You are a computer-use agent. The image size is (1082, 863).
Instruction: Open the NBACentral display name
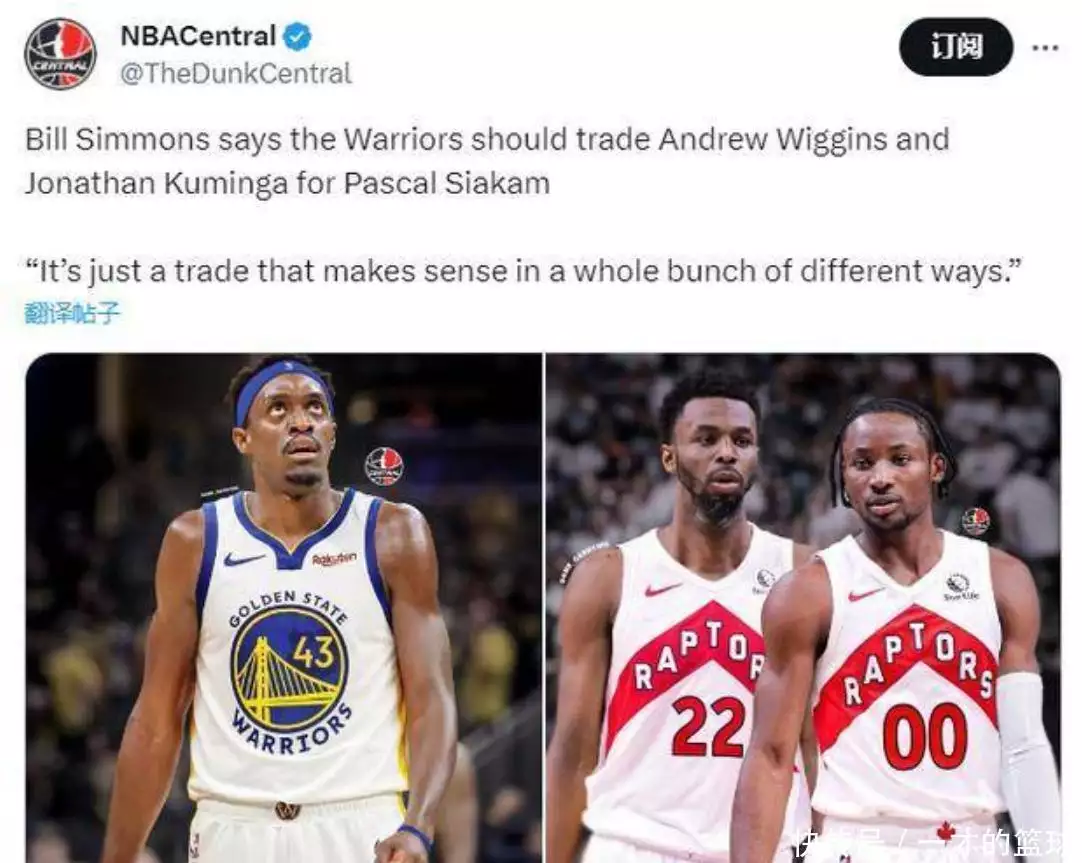198,36
